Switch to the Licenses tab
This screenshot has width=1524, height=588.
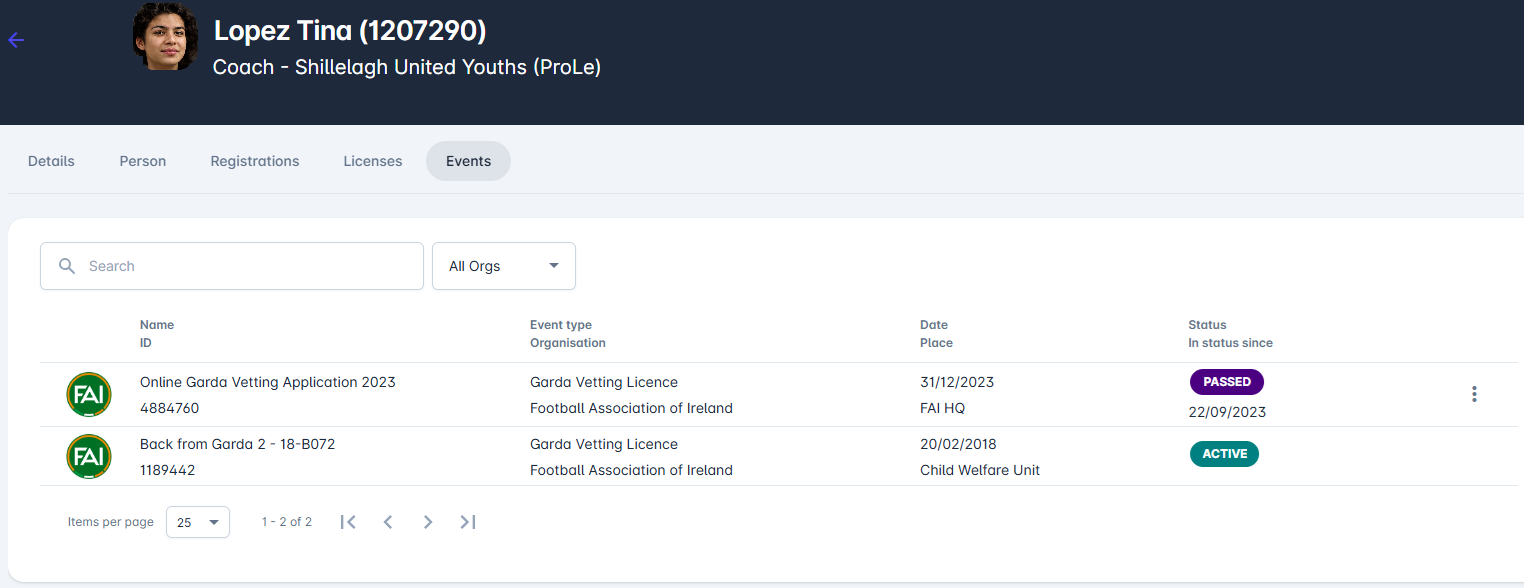coord(373,161)
